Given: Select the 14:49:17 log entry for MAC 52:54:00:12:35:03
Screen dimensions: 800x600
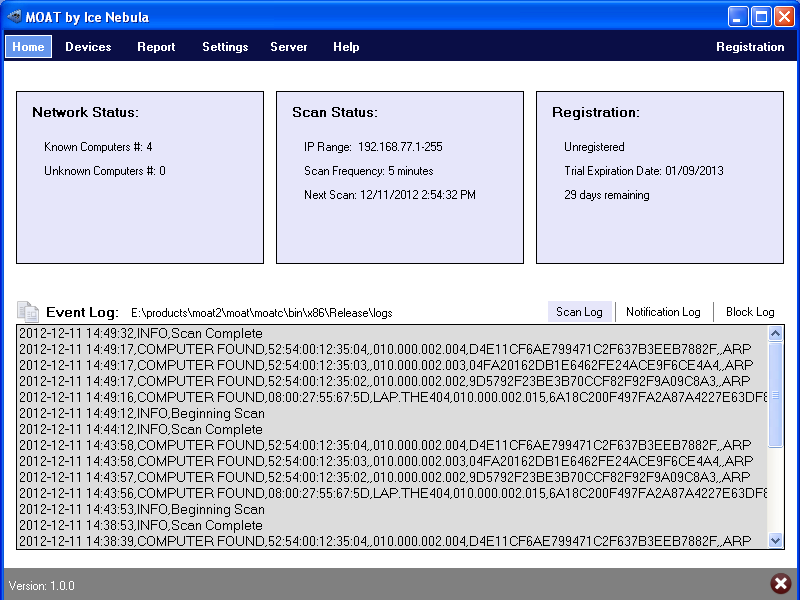Looking at the screenshot, I should point(392,365).
